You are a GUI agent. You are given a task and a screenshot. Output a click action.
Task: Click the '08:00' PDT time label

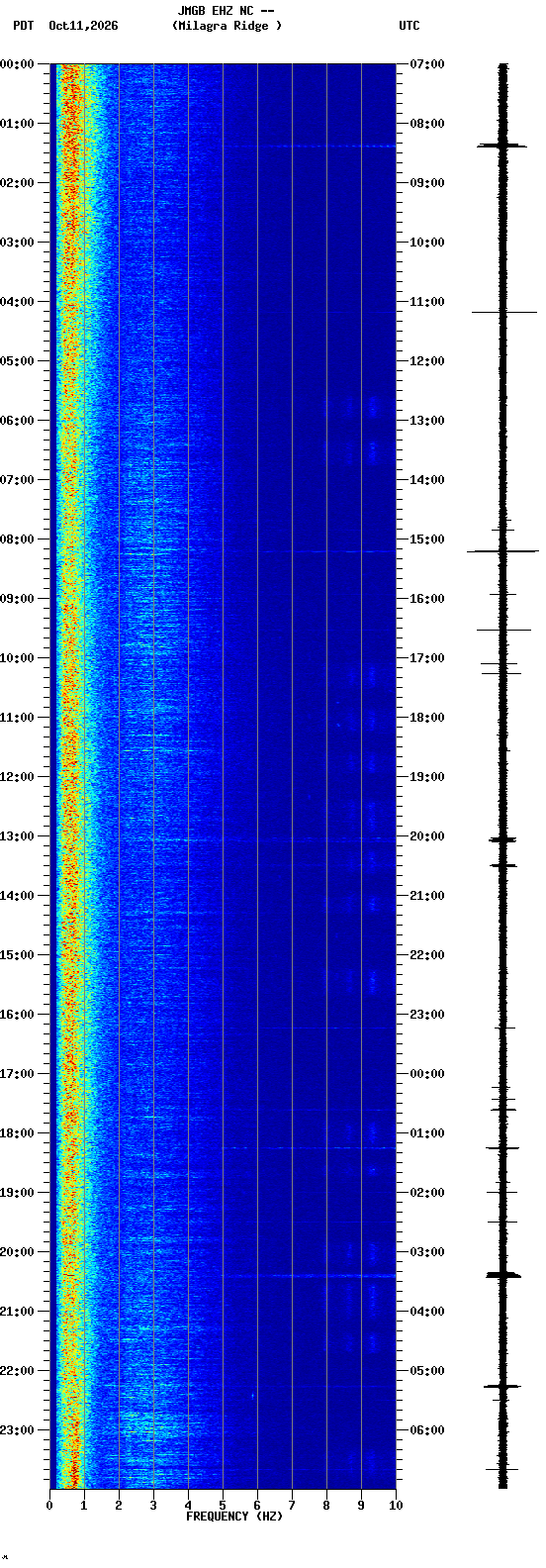[x=17, y=539]
